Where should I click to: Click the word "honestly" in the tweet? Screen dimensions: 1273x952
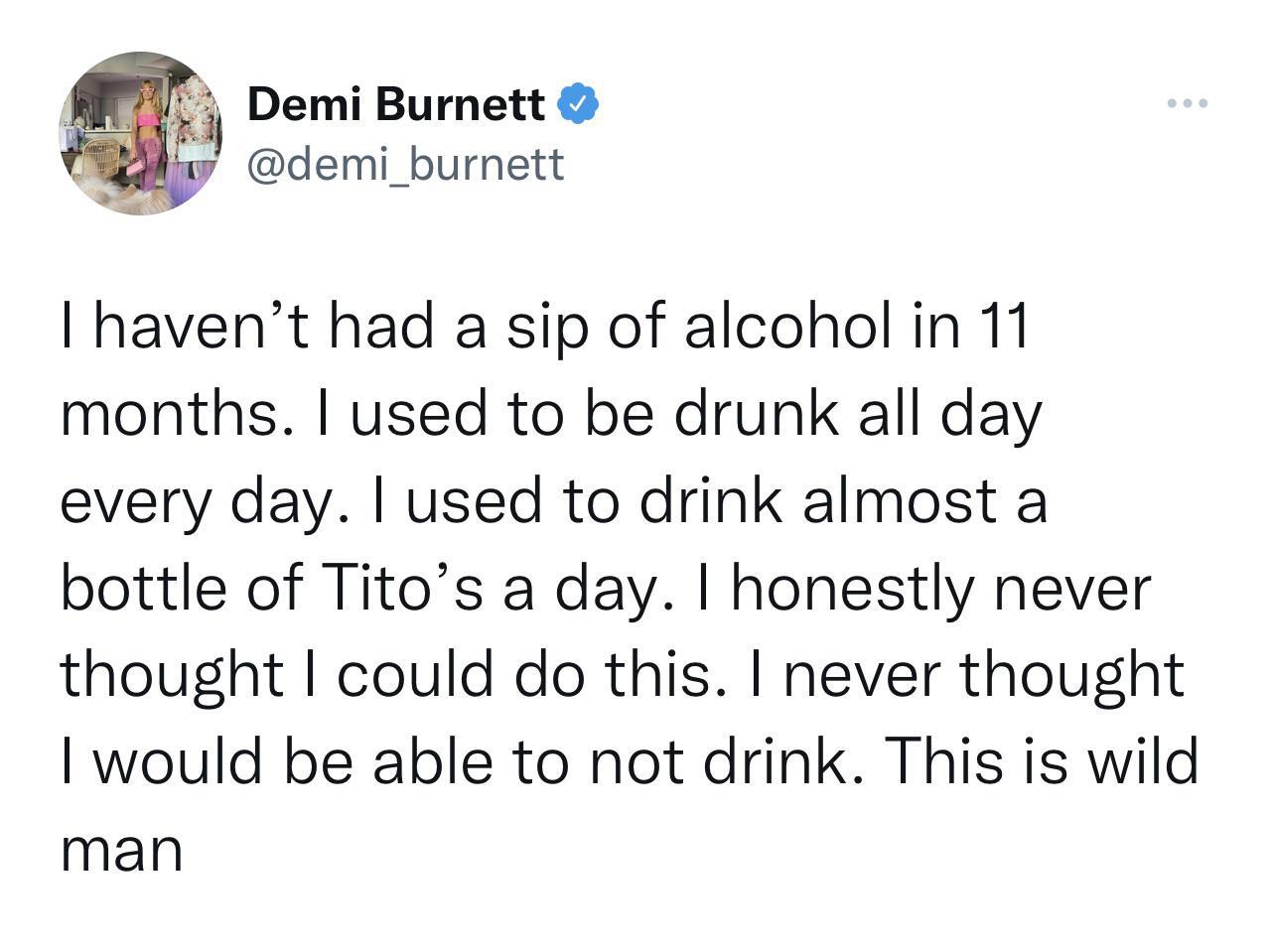855,590
